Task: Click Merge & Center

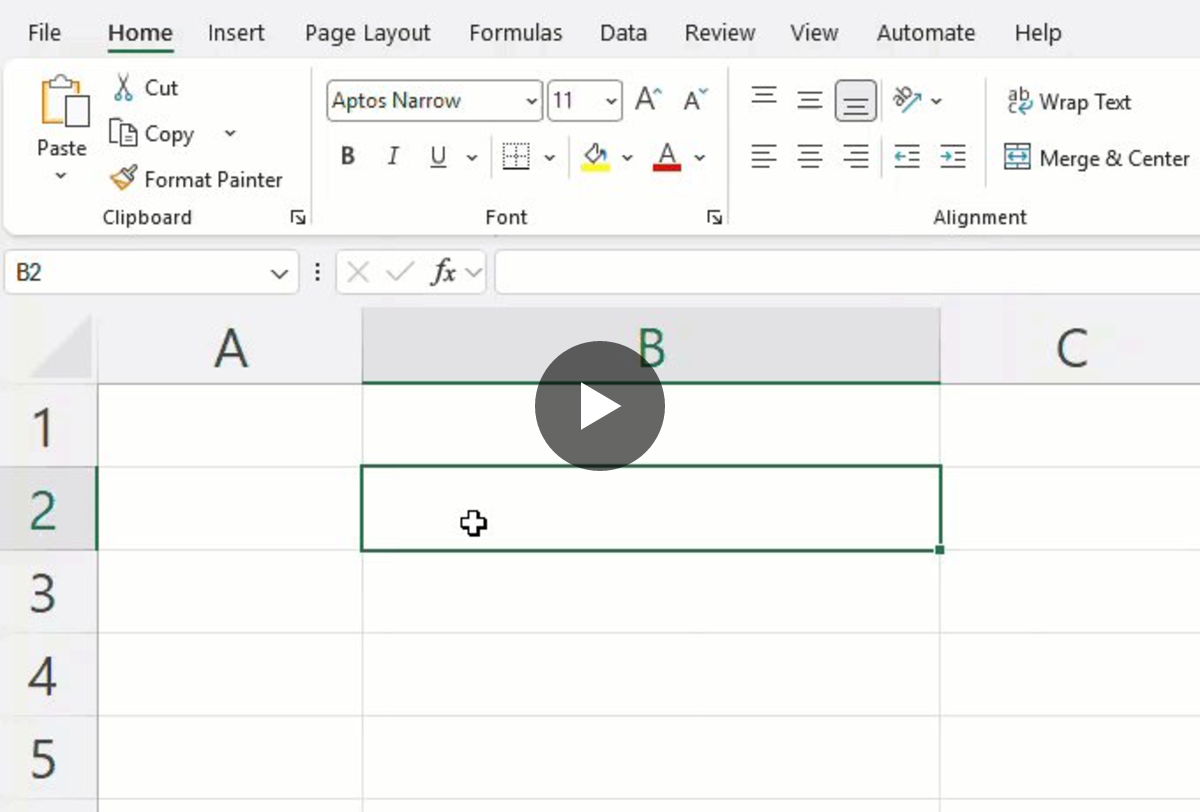Action: [1097, 157]
